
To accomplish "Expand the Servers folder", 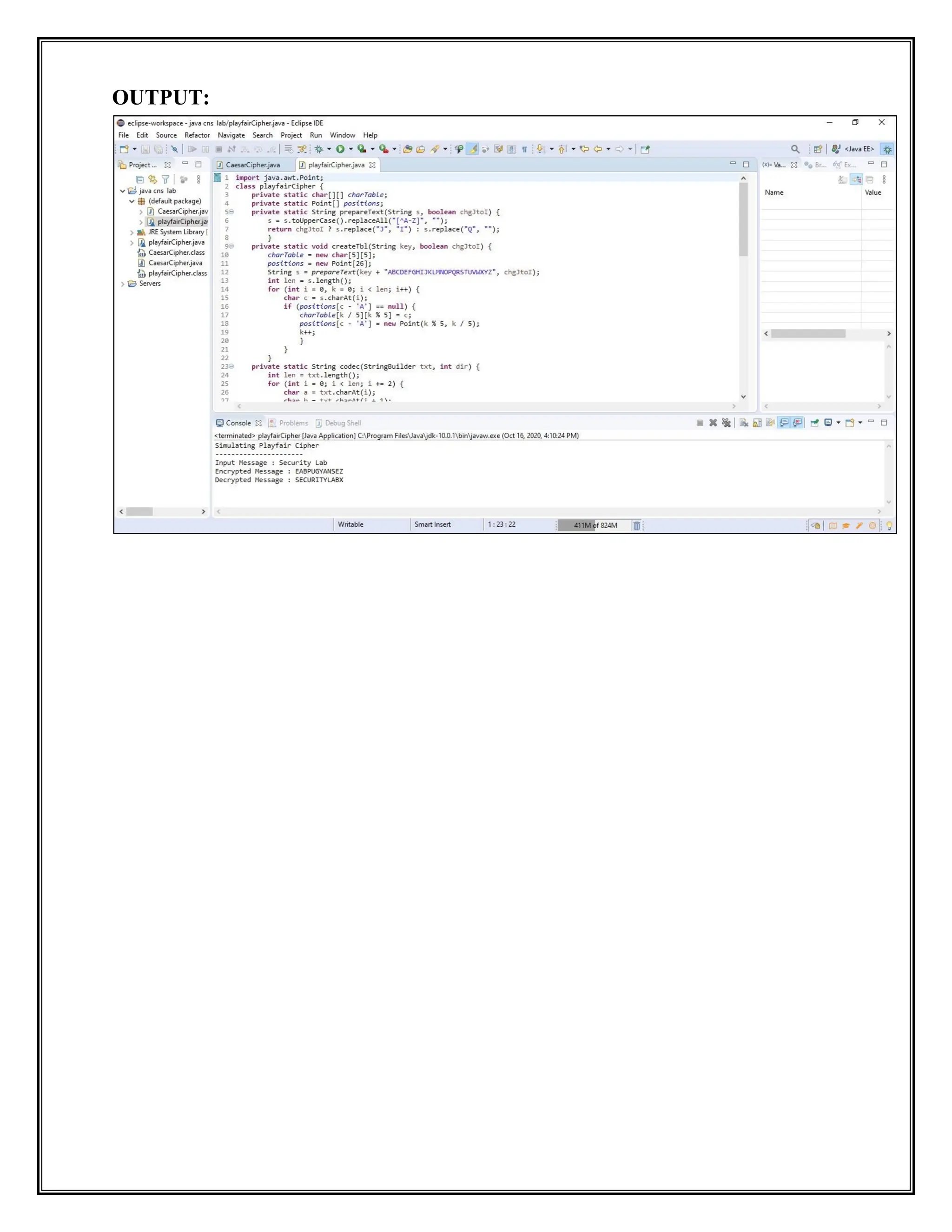I will coord(122,284).
